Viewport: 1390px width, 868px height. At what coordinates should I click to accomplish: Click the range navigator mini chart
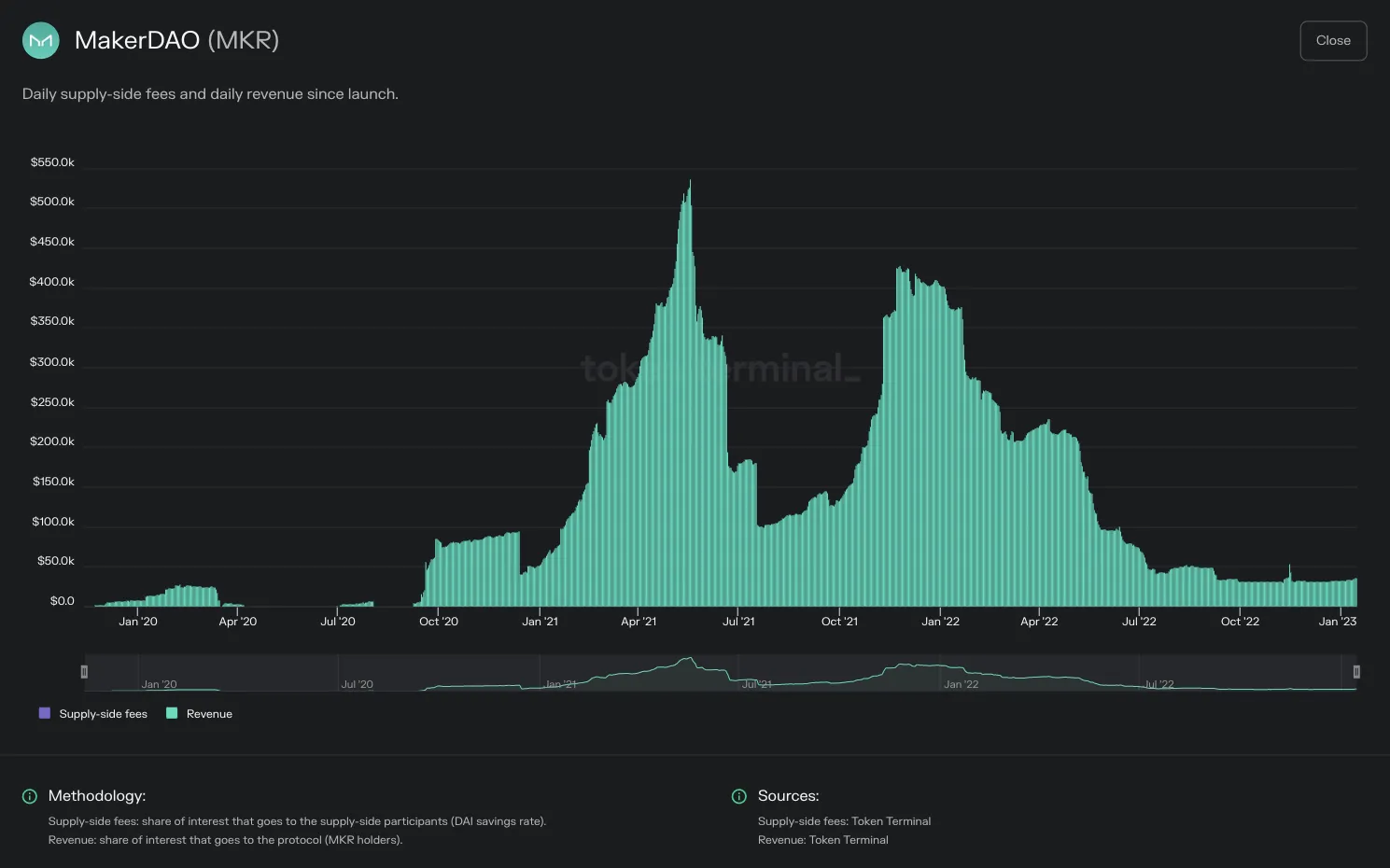click(x=720, y=673)
